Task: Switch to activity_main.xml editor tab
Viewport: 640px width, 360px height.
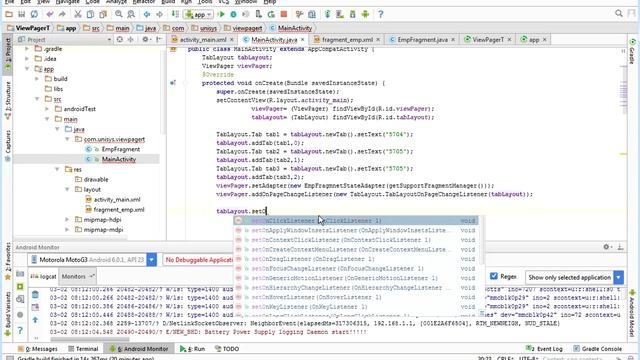Action: pos(203,40)
